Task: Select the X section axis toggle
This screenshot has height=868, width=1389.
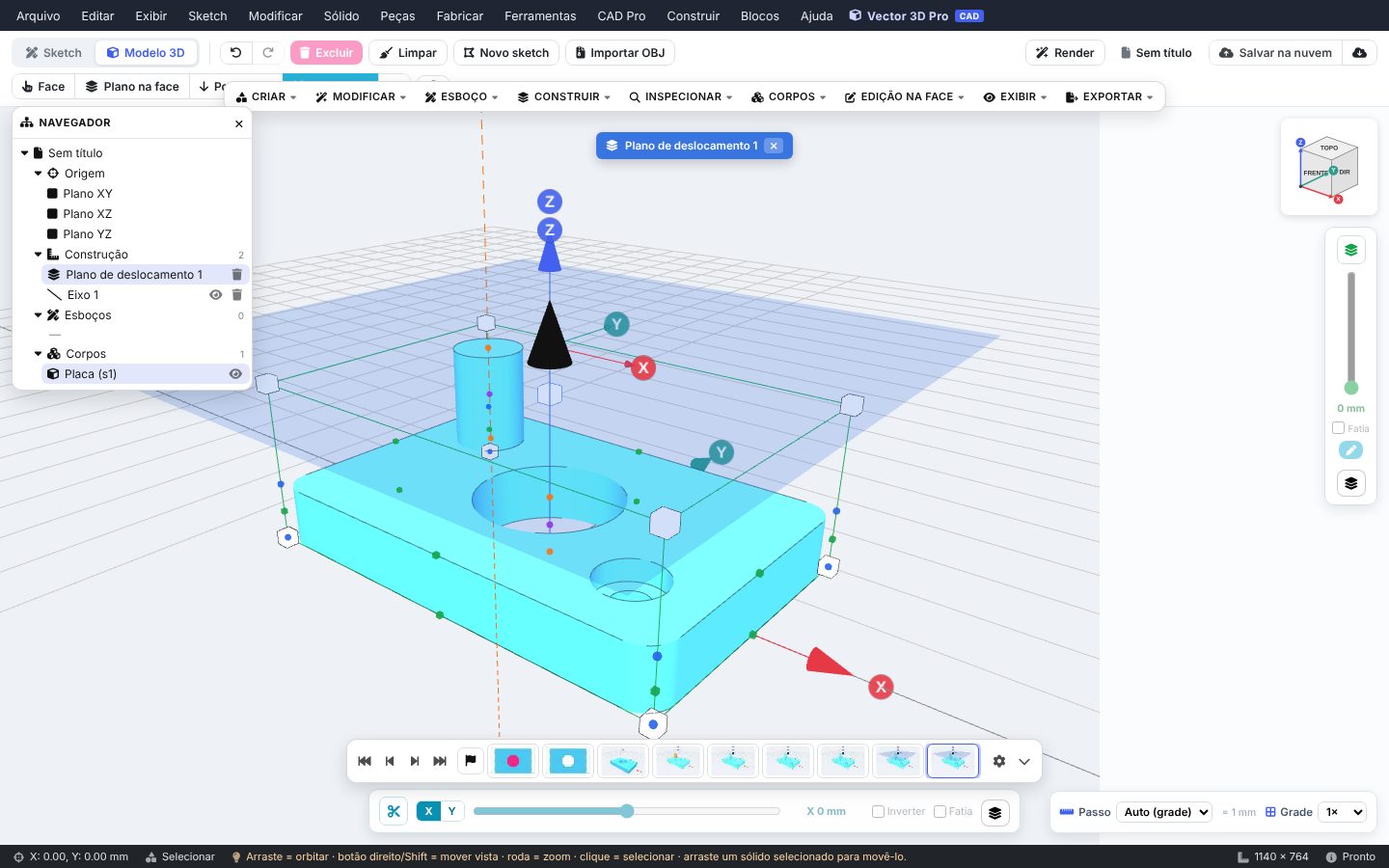Action: coord(428,812)
